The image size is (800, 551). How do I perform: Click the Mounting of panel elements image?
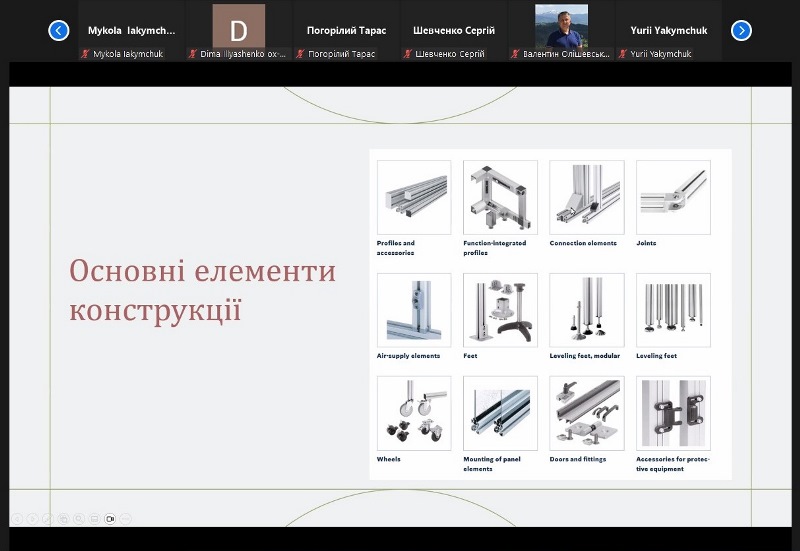point(500,413)
